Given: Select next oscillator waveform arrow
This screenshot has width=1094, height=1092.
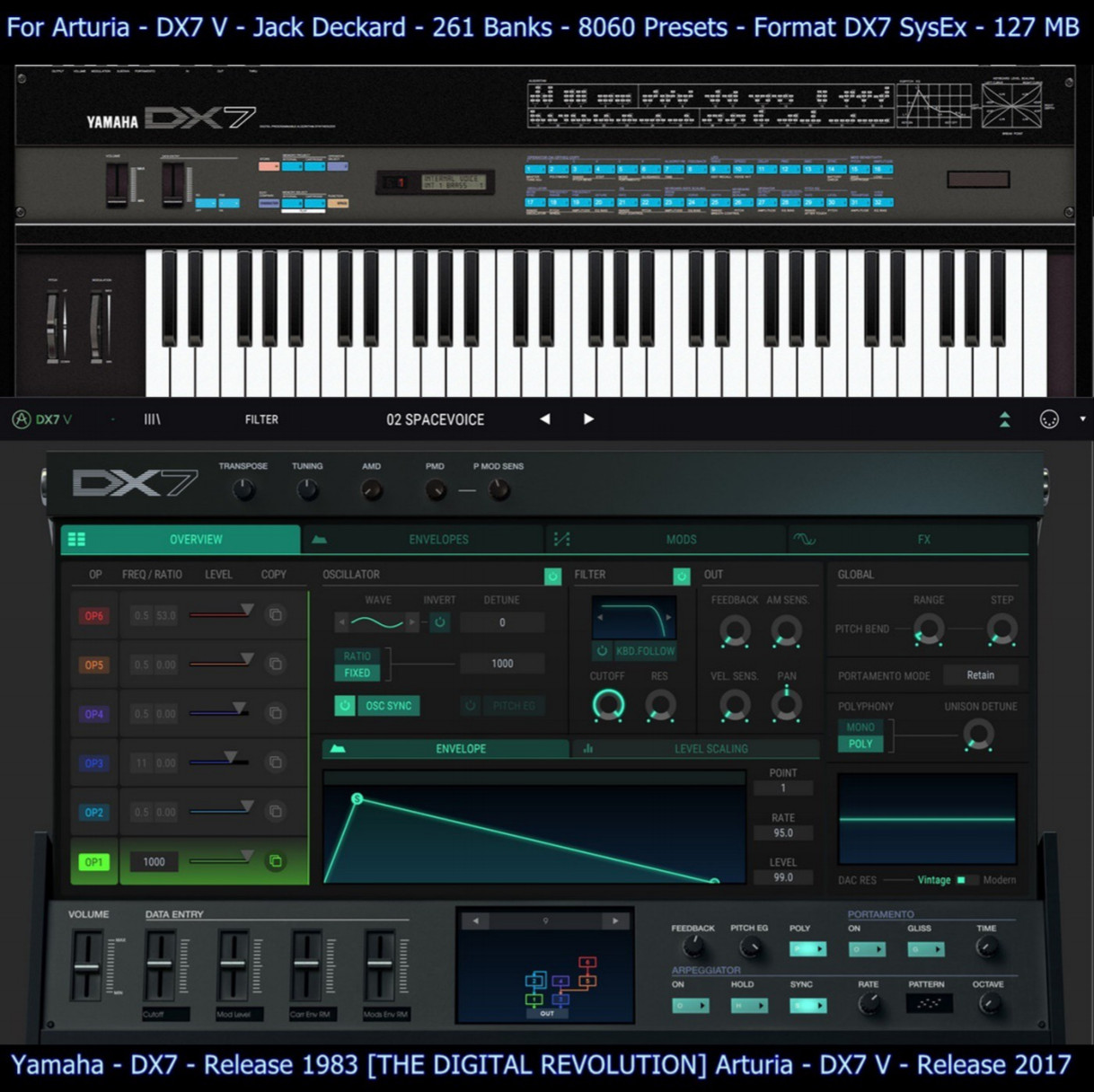Looking at the screenshot, I should pos(411,621).
